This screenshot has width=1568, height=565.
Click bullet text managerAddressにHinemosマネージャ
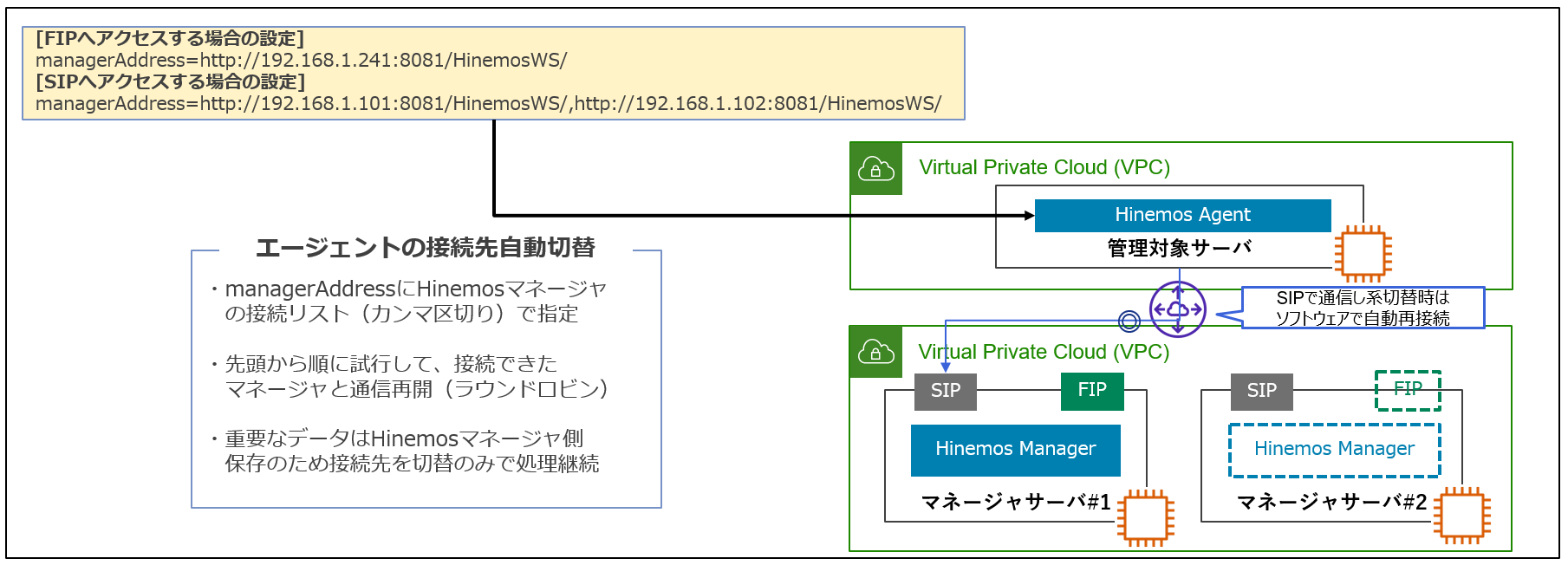point(415,289)
